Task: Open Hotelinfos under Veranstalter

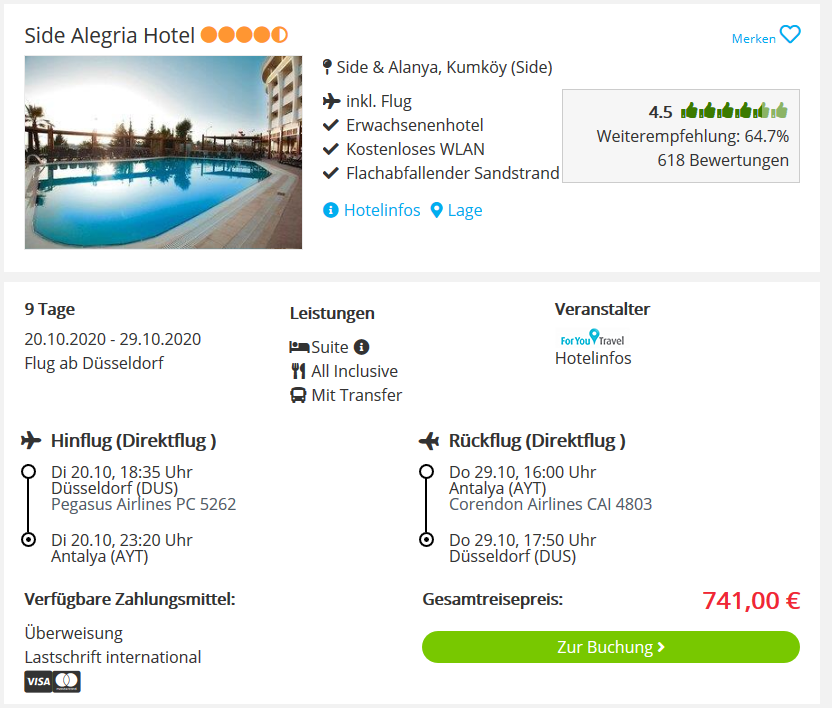Action: (593, 358)
